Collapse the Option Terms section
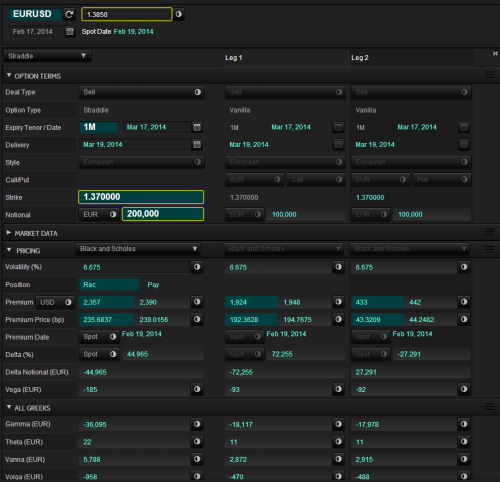This screenshot has height=482, width=500. [x=9, y=75]
